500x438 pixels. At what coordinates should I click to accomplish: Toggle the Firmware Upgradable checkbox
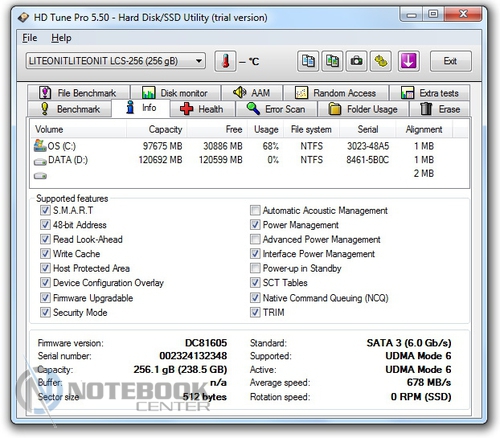pos(45,298)
